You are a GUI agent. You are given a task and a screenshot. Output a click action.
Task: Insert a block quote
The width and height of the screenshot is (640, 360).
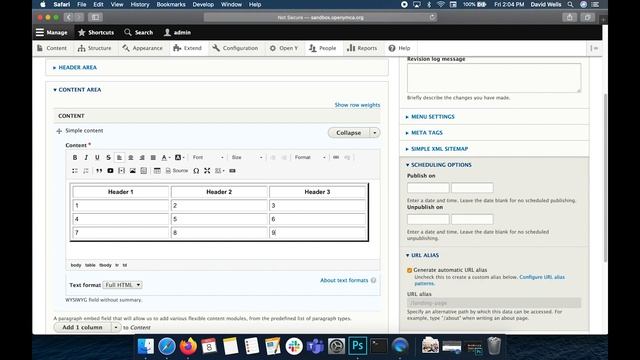tap(99, 171)
